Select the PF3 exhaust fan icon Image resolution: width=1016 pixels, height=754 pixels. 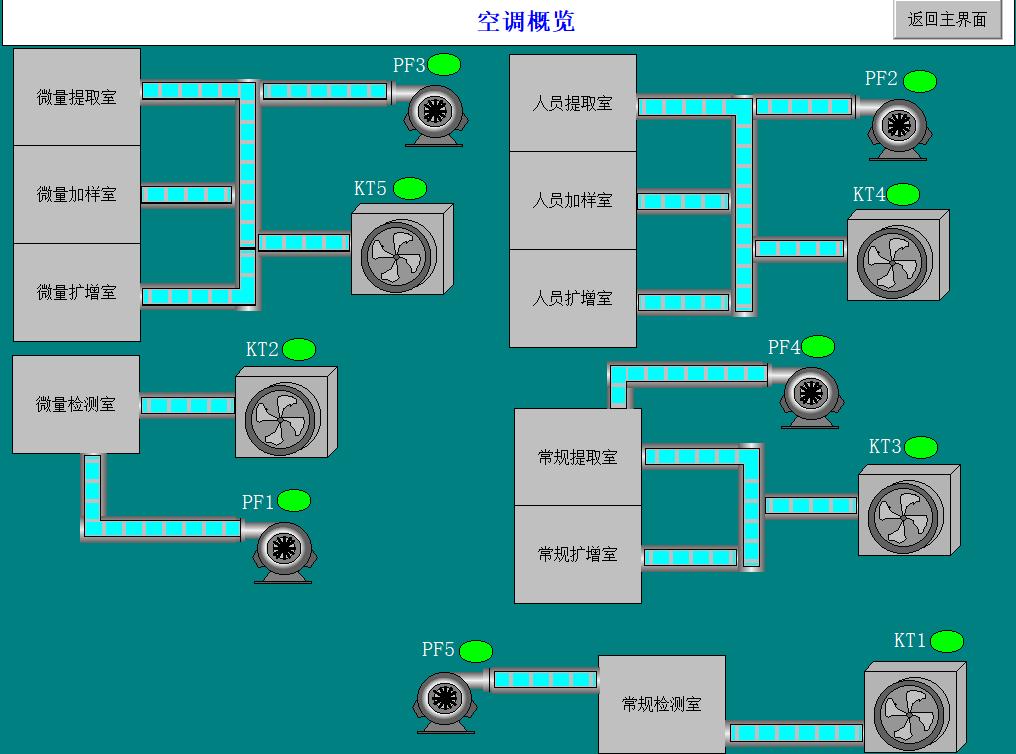(x=434, y=113)
